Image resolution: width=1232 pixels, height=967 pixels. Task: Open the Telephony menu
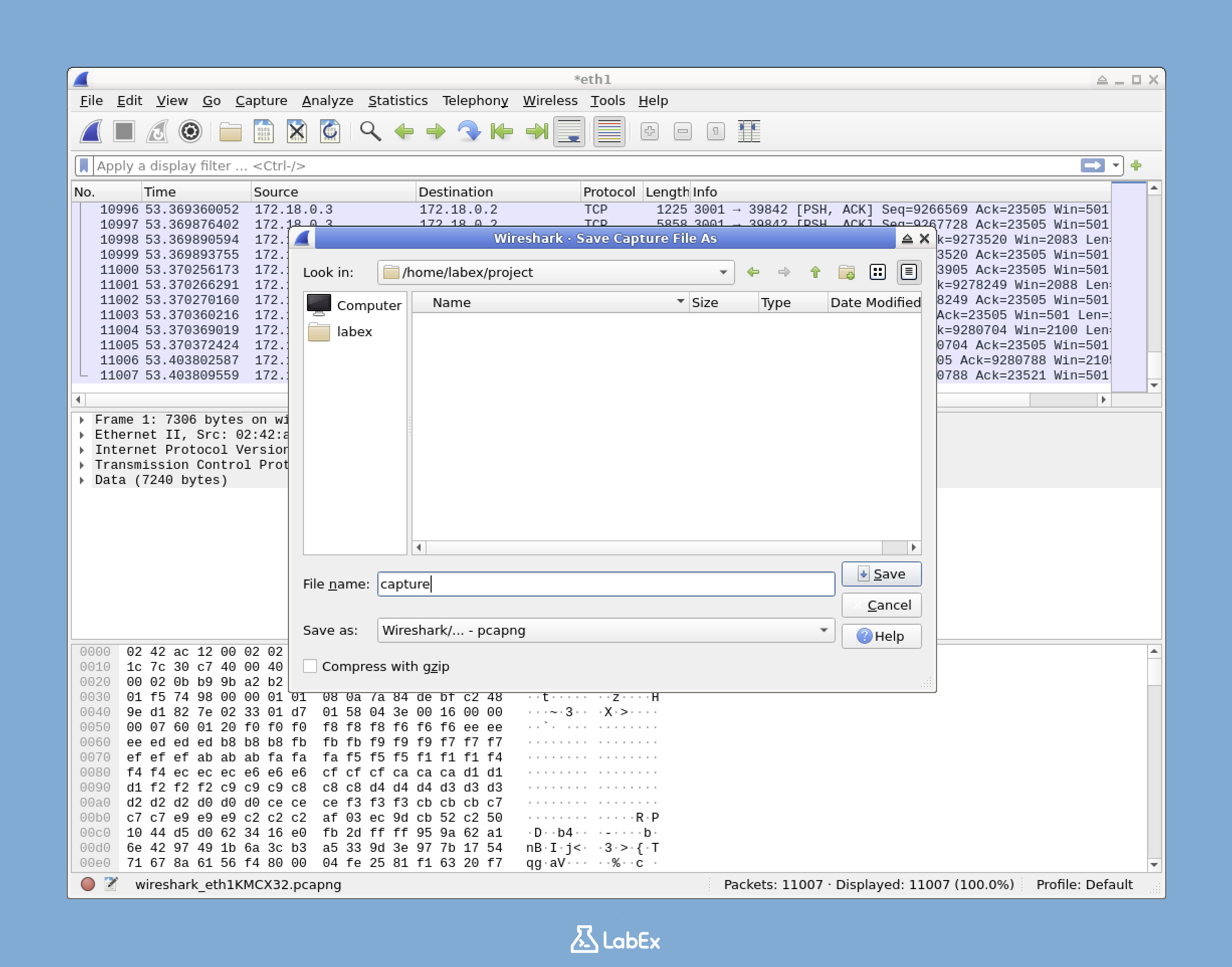pos(475,100)
